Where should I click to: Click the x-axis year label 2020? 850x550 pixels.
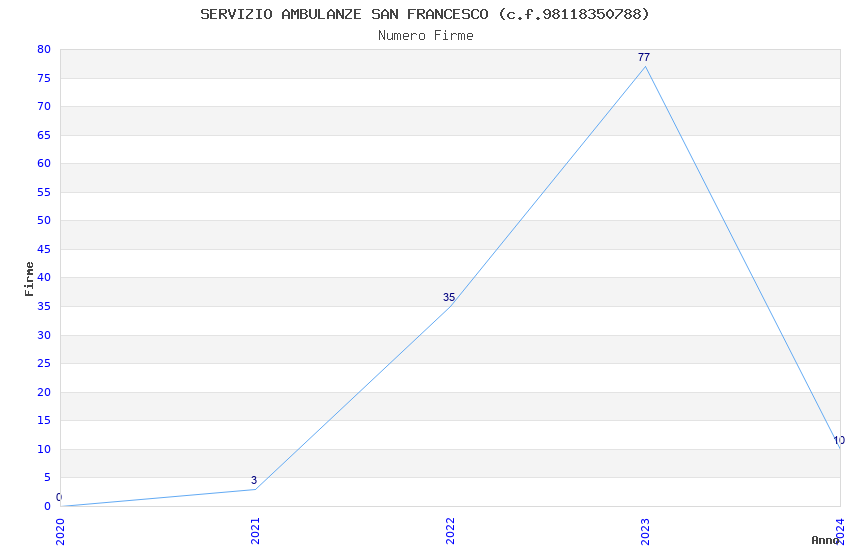click(x=60, y=532)
